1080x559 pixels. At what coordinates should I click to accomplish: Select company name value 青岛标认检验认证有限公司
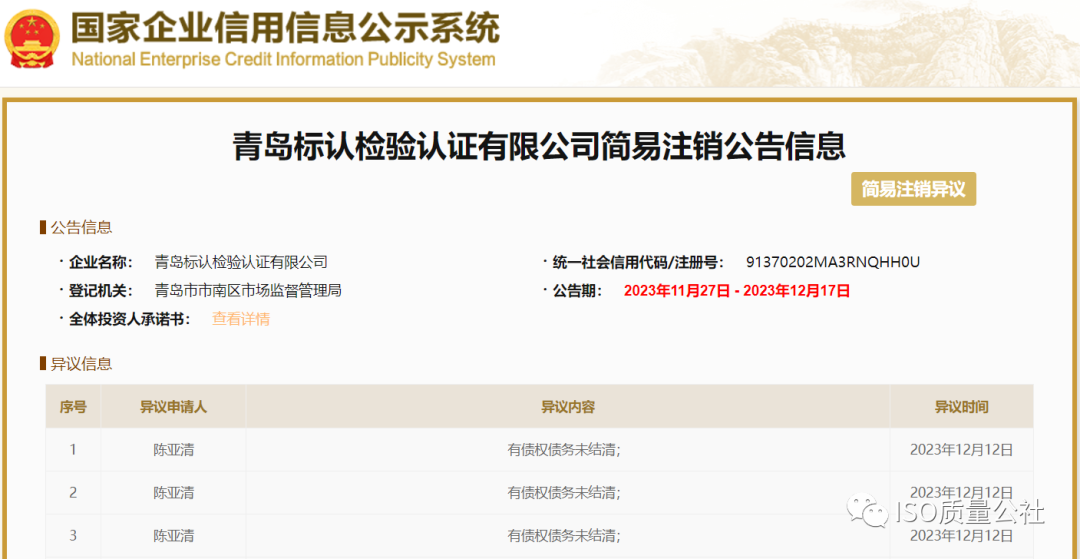241,262
